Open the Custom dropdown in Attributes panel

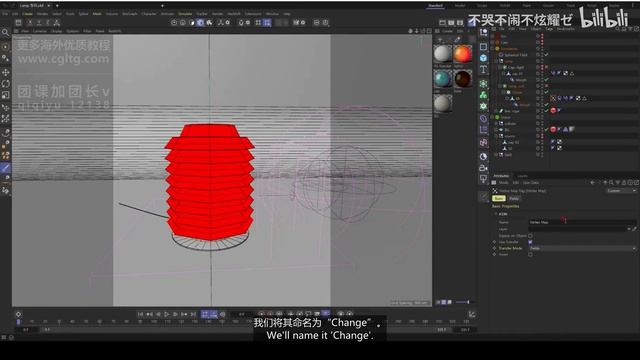tap(621, 191)
